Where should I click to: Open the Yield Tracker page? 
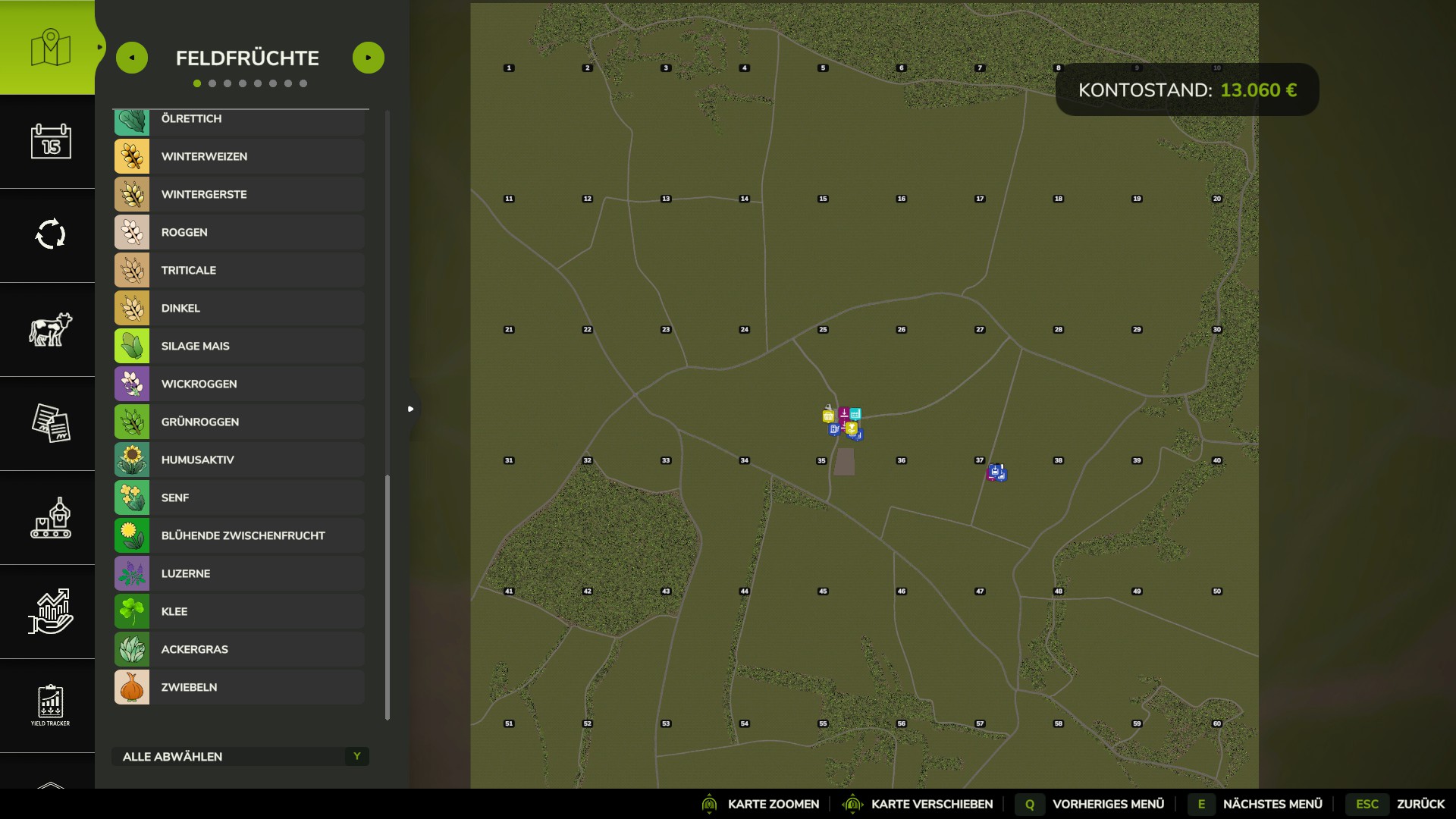point(50,705)
